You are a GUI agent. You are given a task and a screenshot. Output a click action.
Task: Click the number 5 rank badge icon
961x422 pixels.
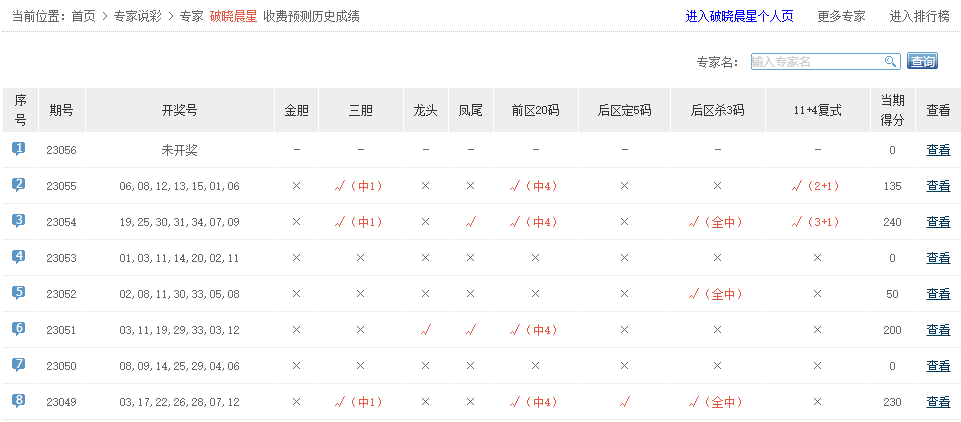tap(19, 293)
